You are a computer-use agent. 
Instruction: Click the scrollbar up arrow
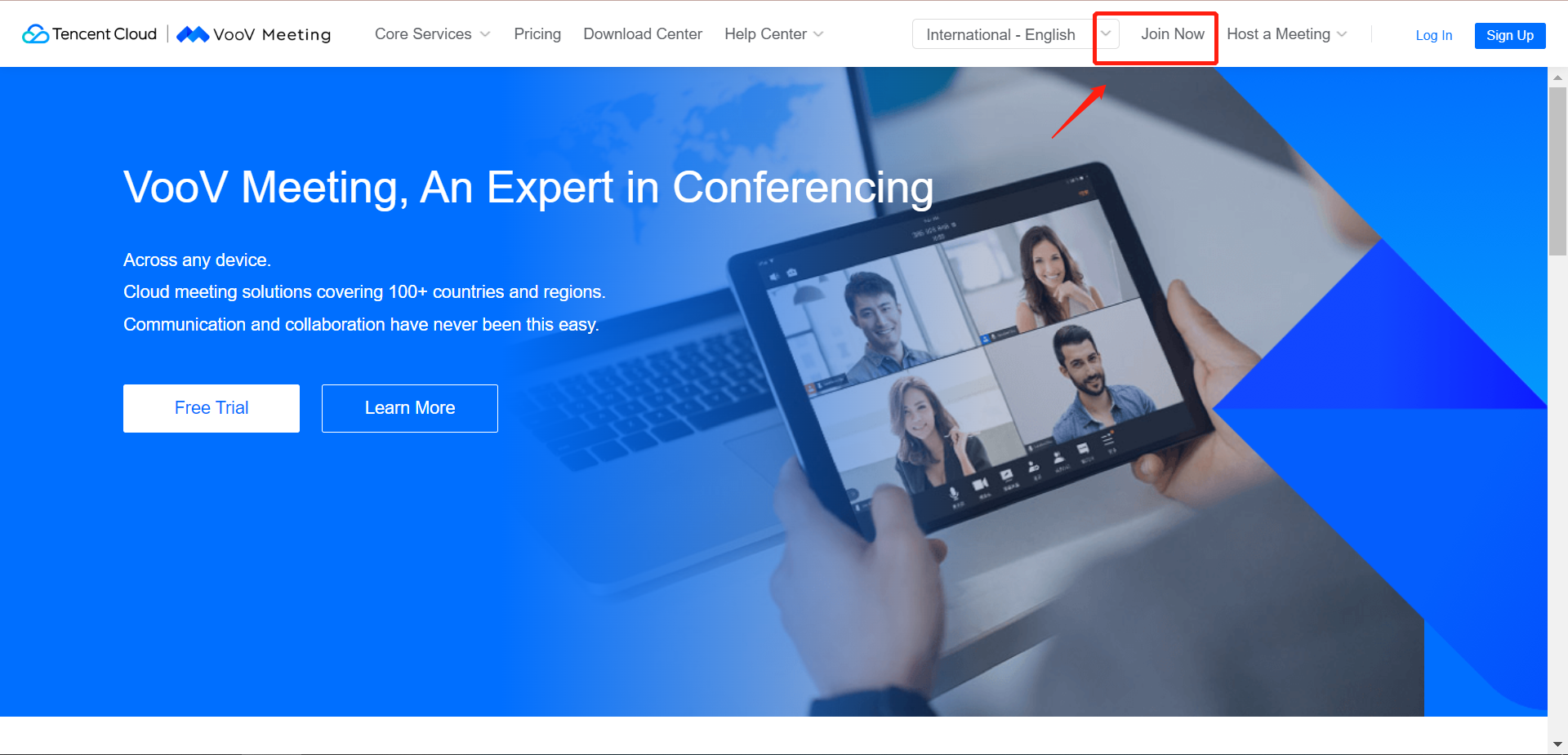tap(1557, 78)
